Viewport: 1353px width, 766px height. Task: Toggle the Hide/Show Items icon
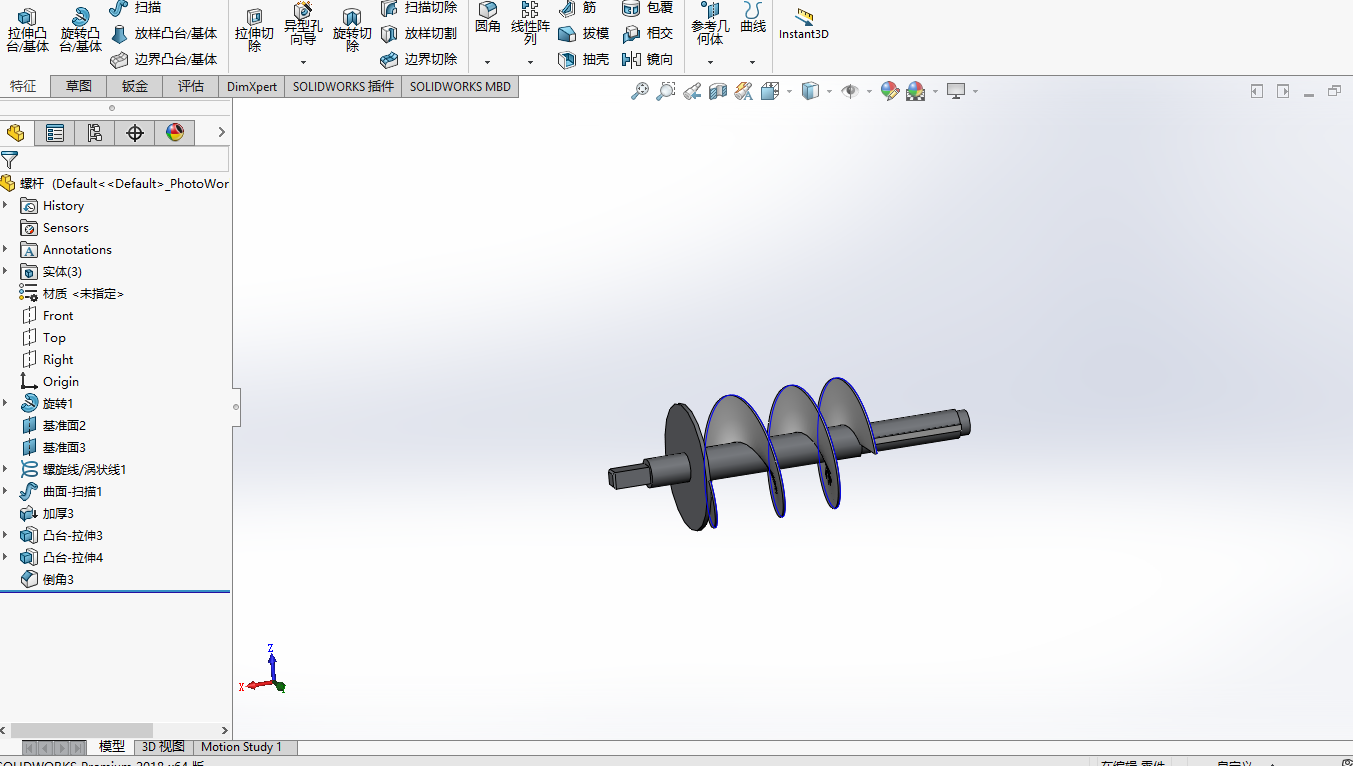pyautogui.click(x=851, y=91)
